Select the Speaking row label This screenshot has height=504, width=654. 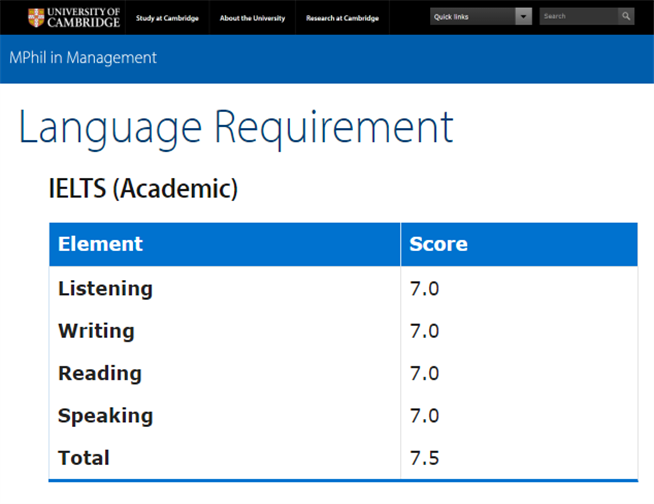point(106,416)
